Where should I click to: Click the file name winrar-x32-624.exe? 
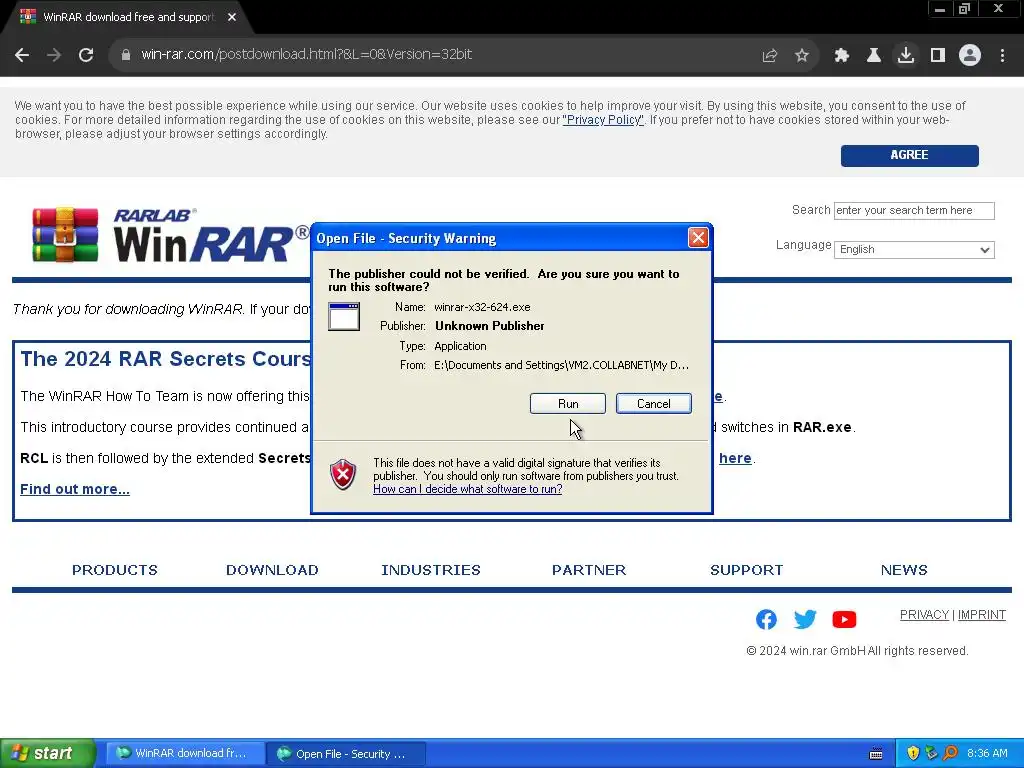tap(482, 307)
